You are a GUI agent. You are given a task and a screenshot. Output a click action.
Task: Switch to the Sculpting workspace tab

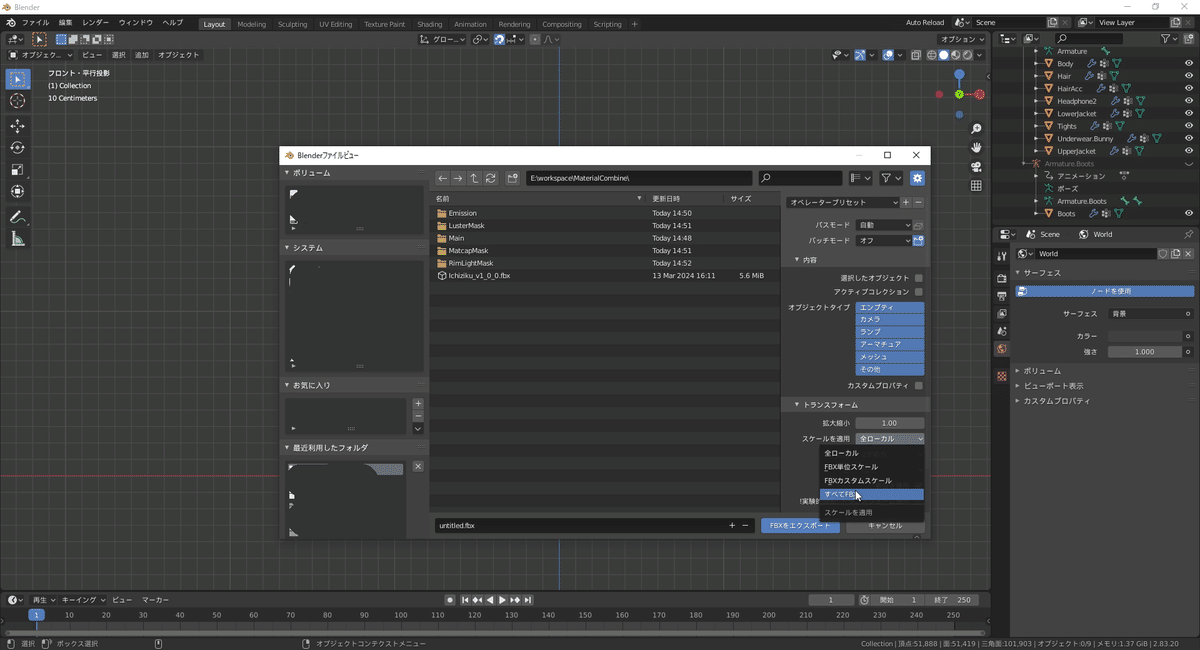292,24
